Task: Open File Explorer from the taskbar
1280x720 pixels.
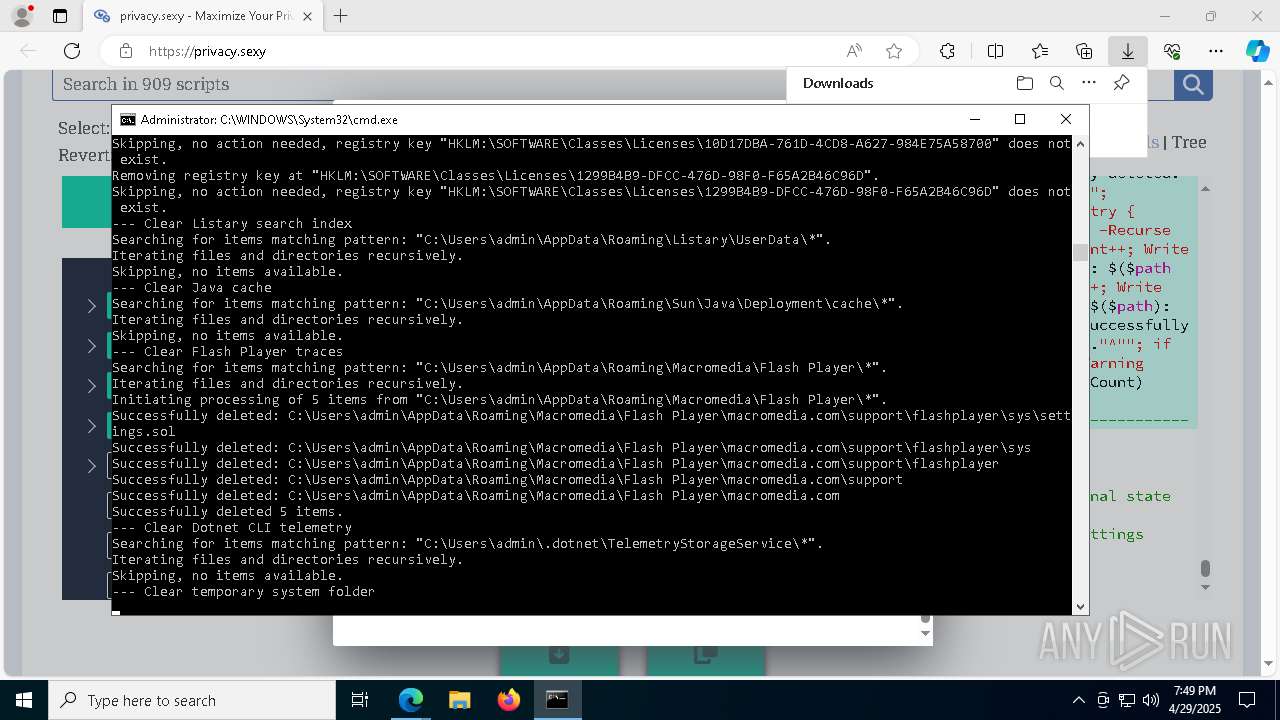Action: 459,700
